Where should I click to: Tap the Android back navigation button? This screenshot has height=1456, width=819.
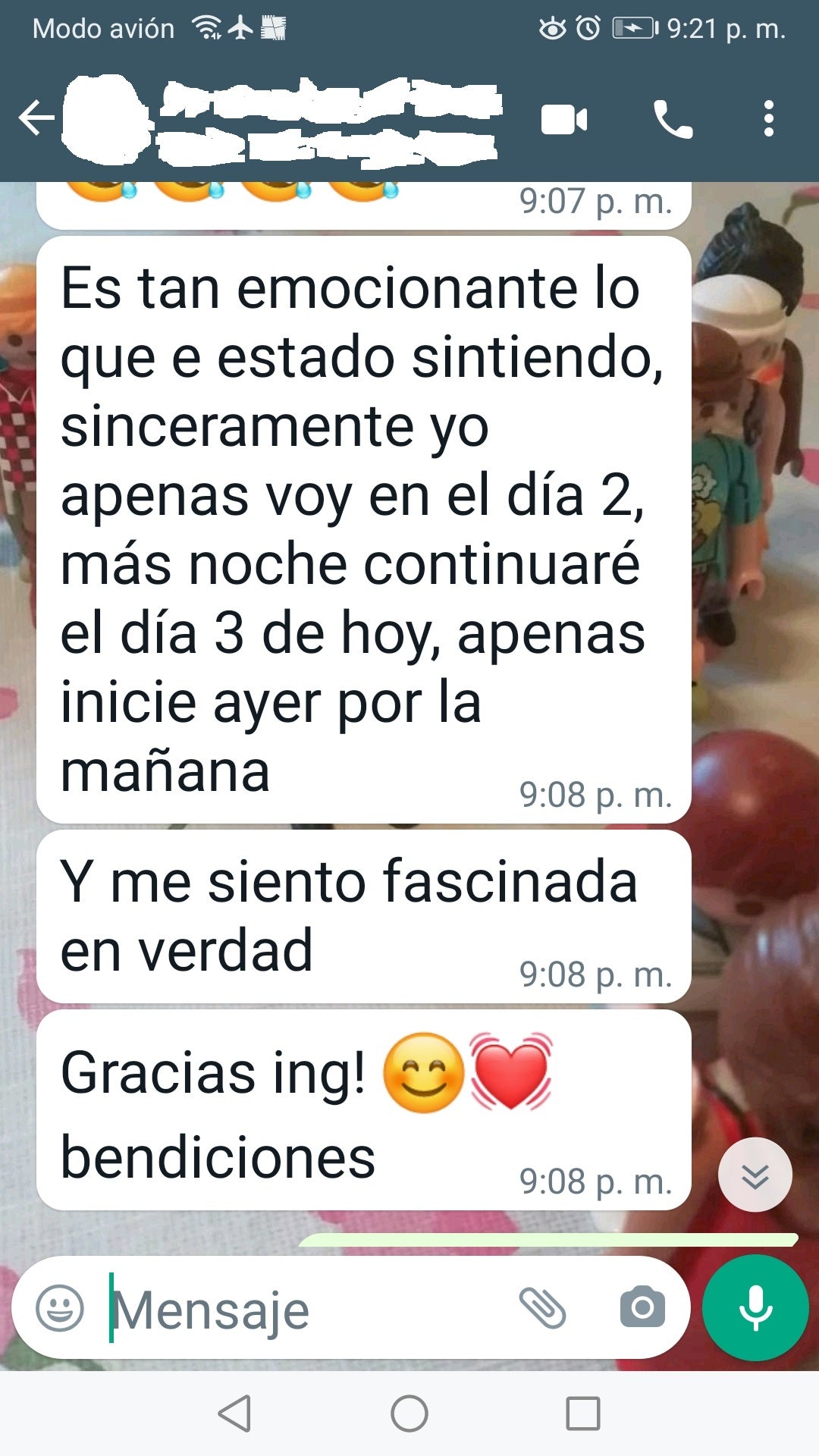pos(234,1414)
